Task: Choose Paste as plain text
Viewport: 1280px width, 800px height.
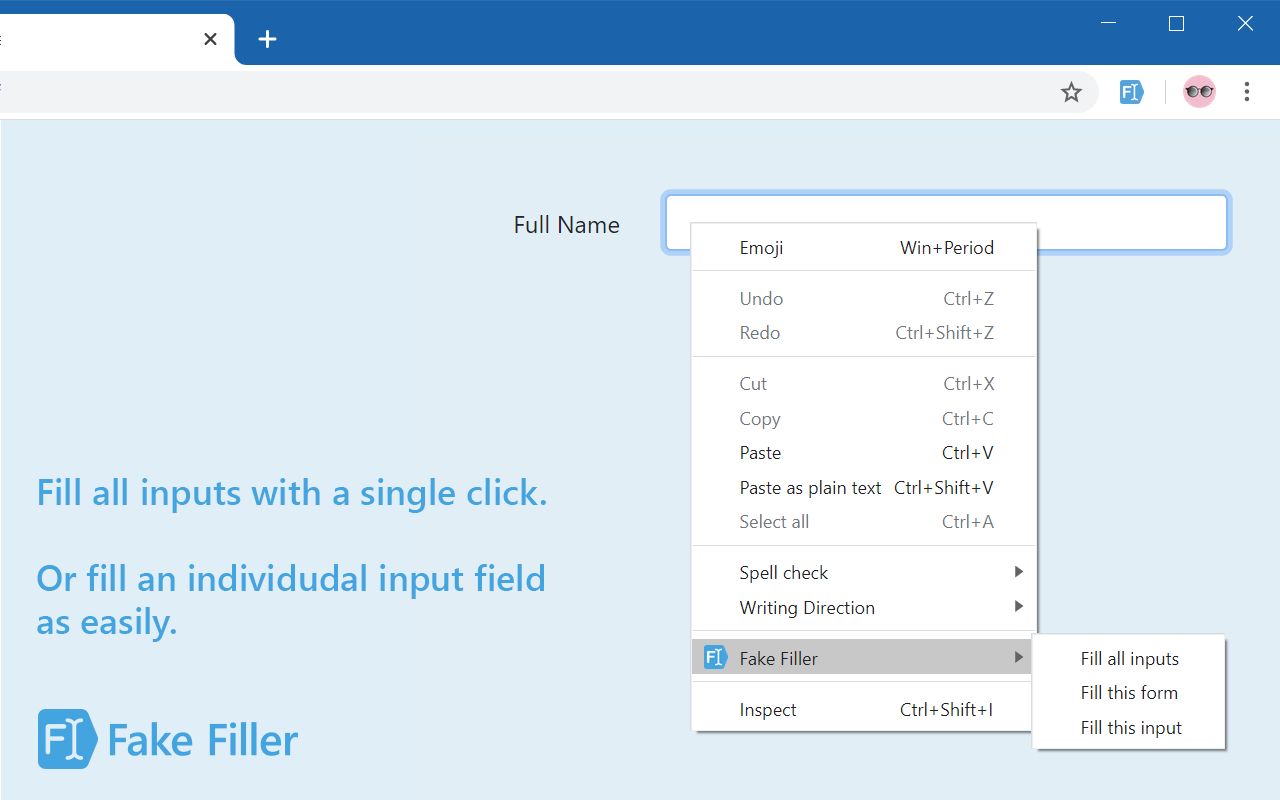Action: 810,487
